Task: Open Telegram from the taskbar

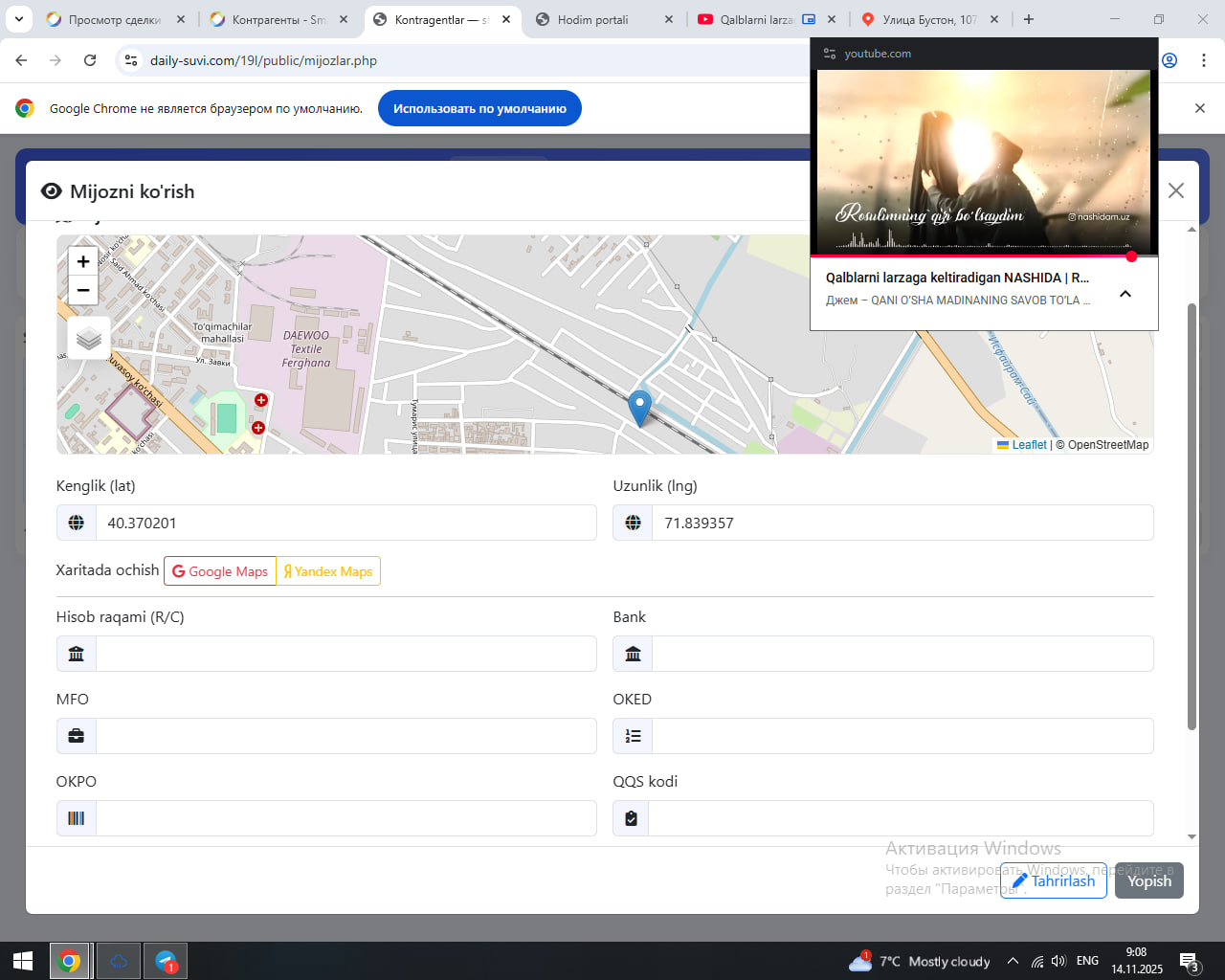Action: coord(166,961)
